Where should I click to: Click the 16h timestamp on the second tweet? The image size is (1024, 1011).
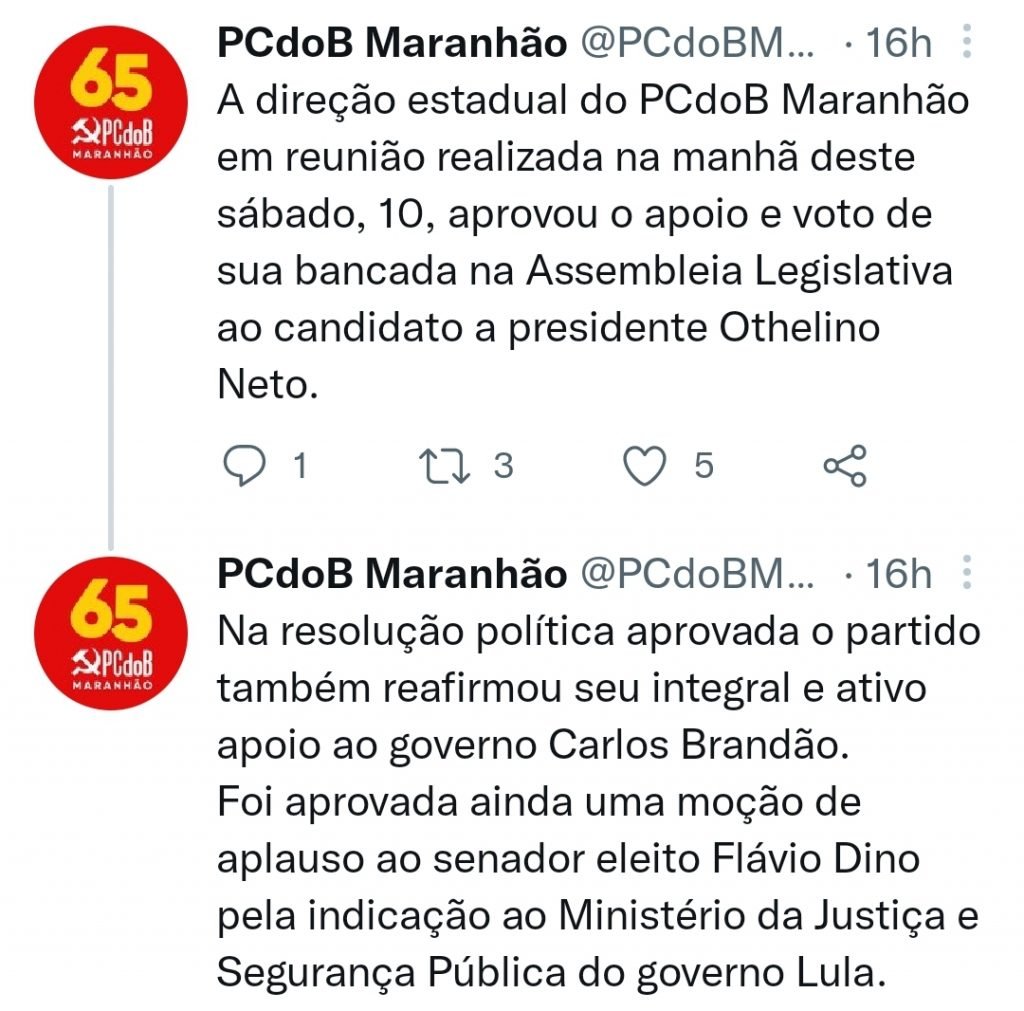click(898, 575)
